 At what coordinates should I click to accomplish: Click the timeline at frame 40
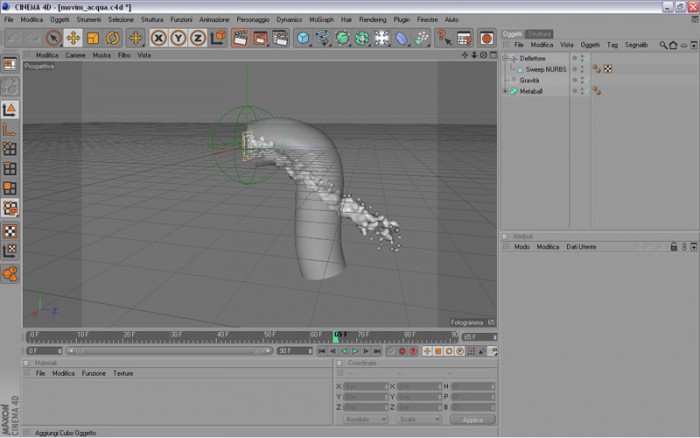(x=222, y=337)
